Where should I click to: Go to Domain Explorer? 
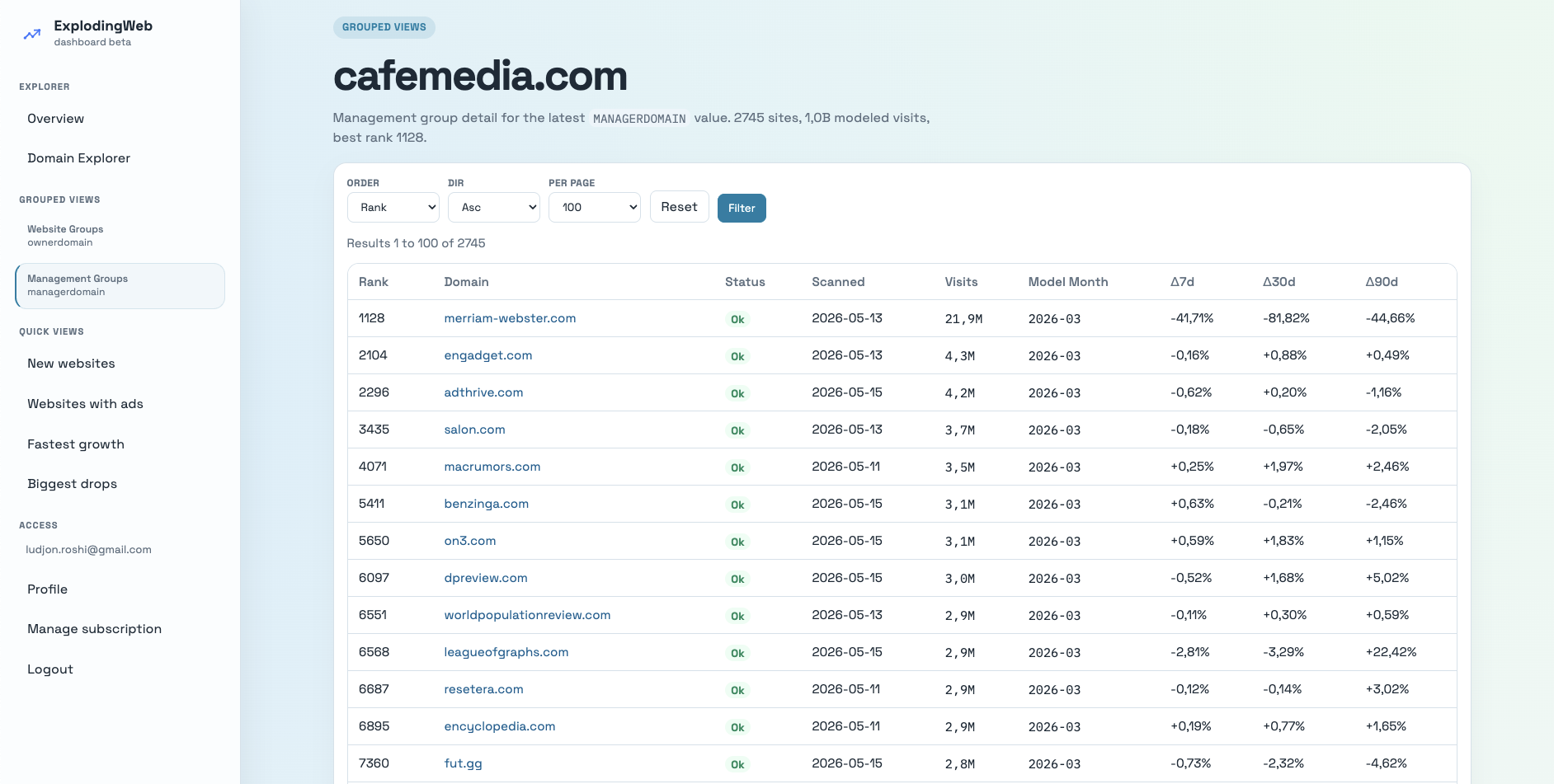(78, 158)
